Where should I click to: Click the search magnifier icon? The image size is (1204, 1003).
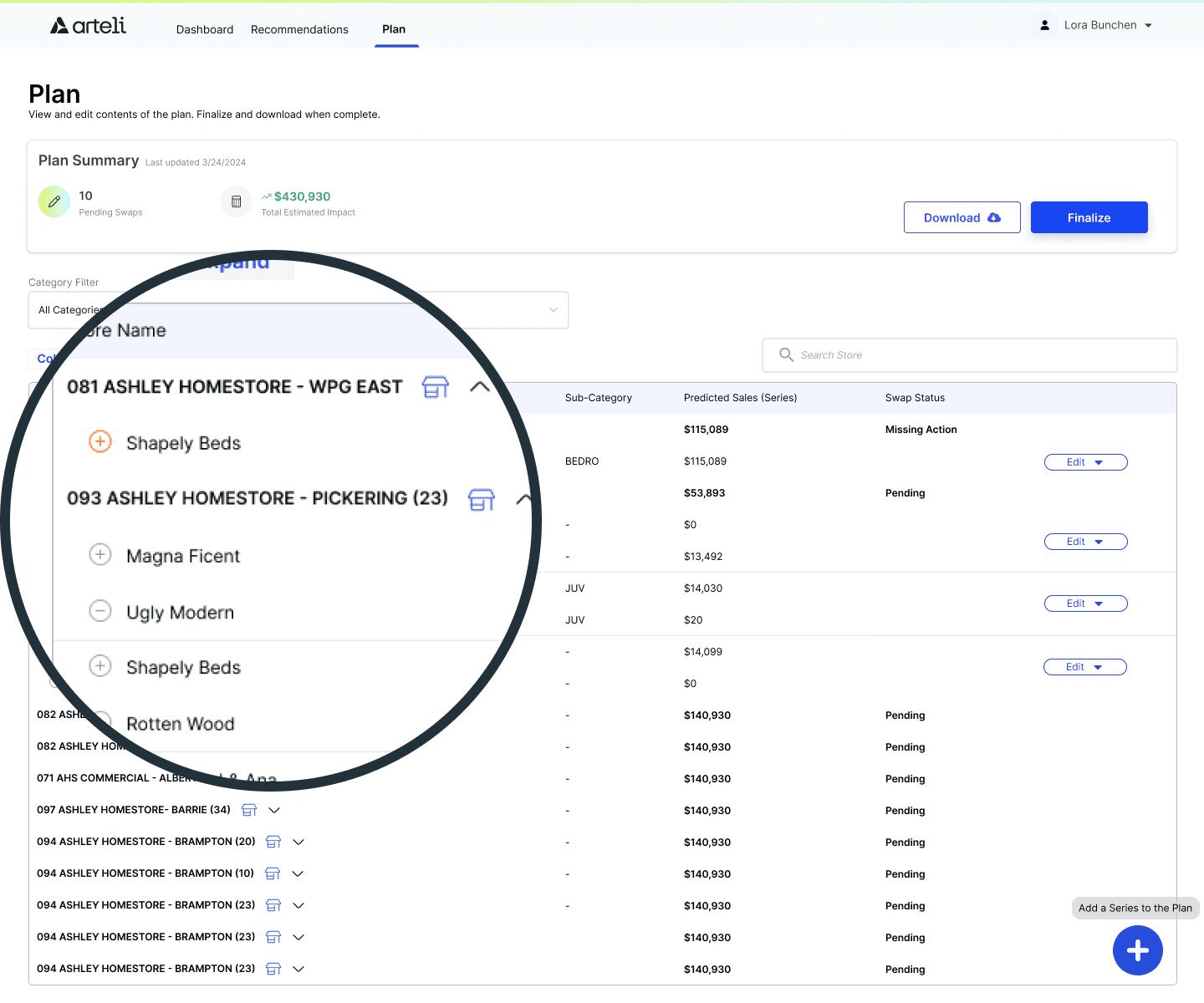(786, 354)
